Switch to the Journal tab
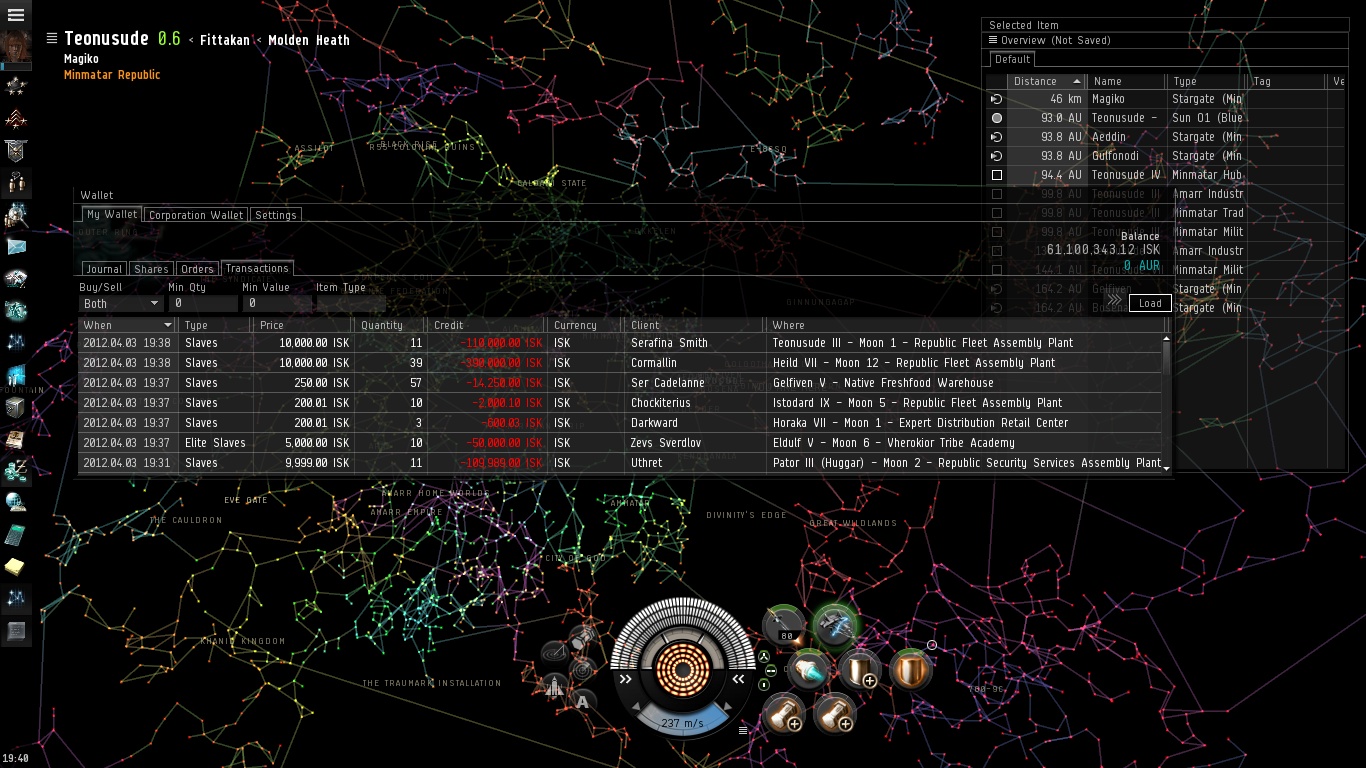This screenshot has height=768, width=1366. click(x=104, y=269)
